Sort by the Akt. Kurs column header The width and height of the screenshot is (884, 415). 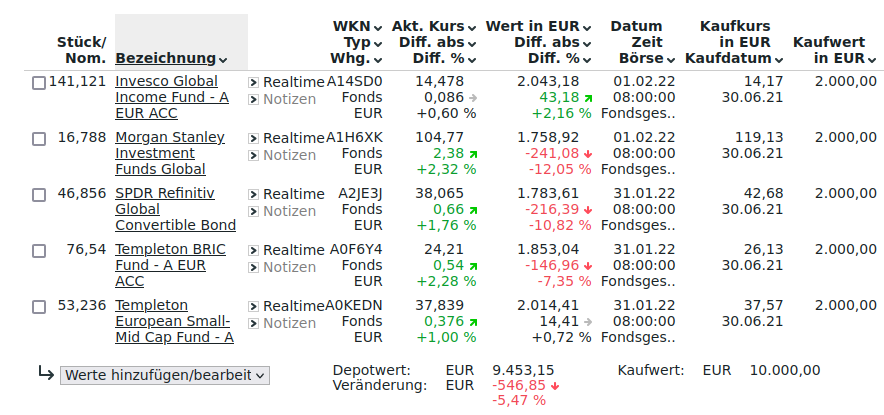coord(433,26)
